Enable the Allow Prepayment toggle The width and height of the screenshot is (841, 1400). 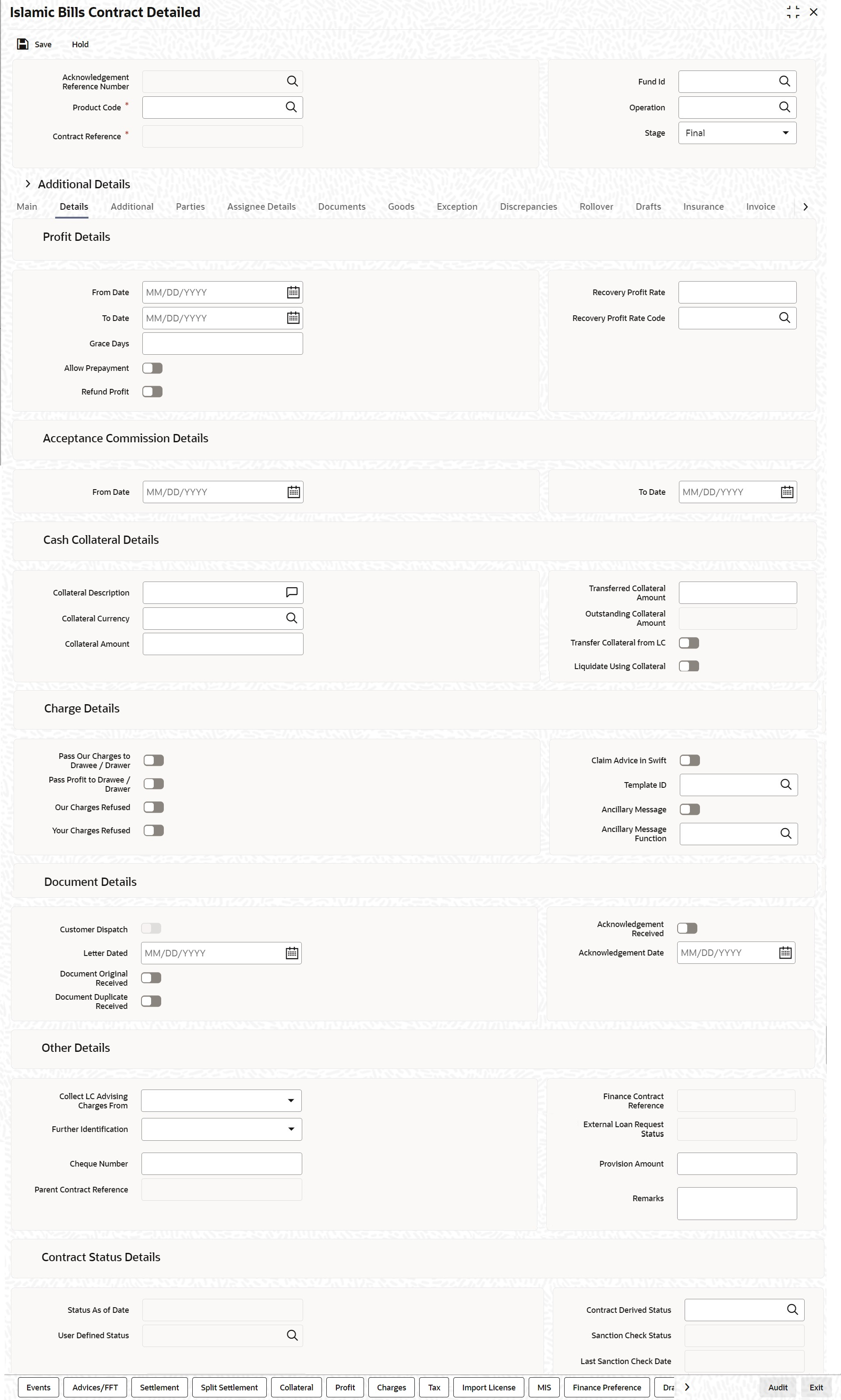click(x=152, y=368)
